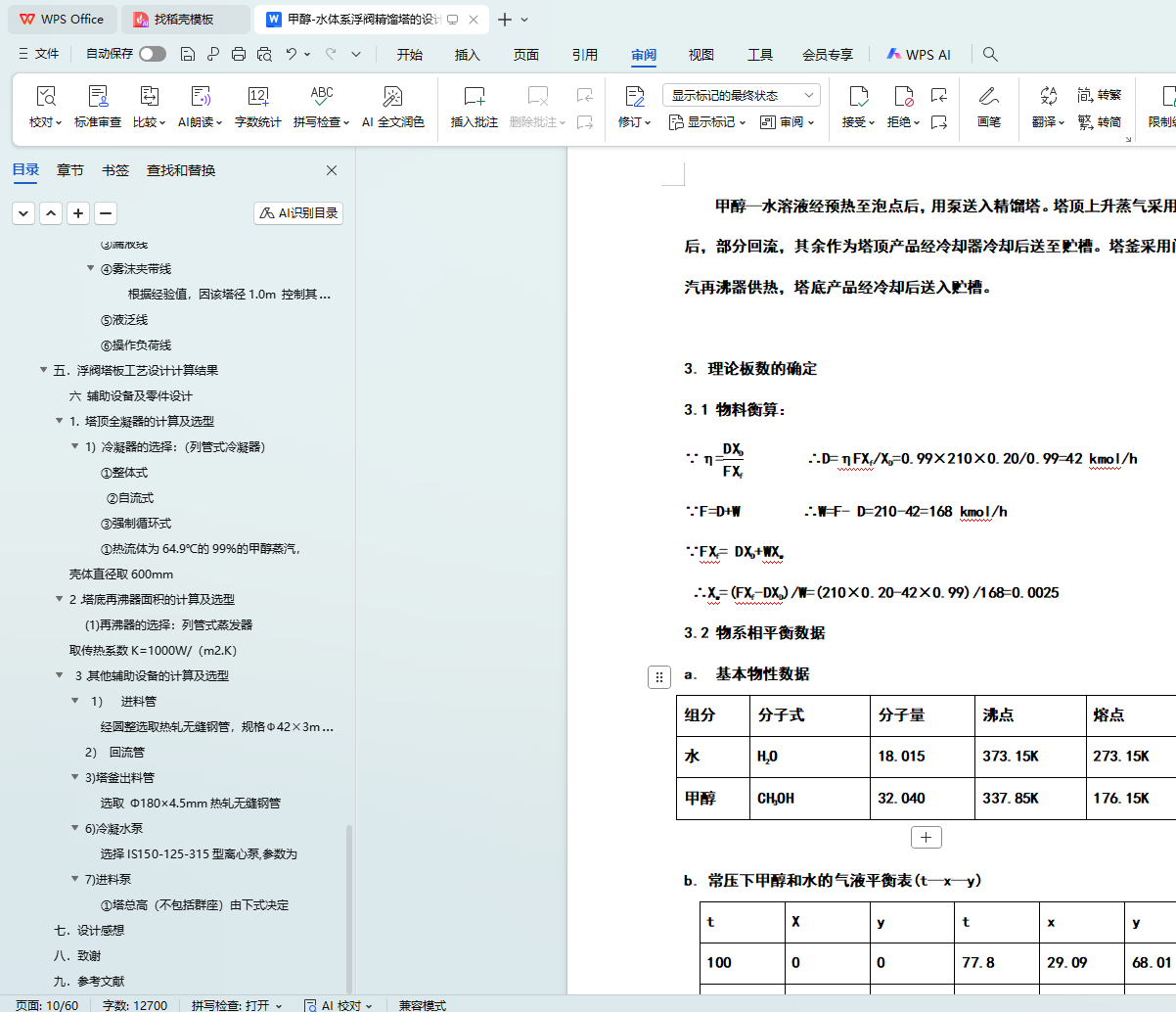Collapse the 3)塔釜出料管 node

click(75, 777)
